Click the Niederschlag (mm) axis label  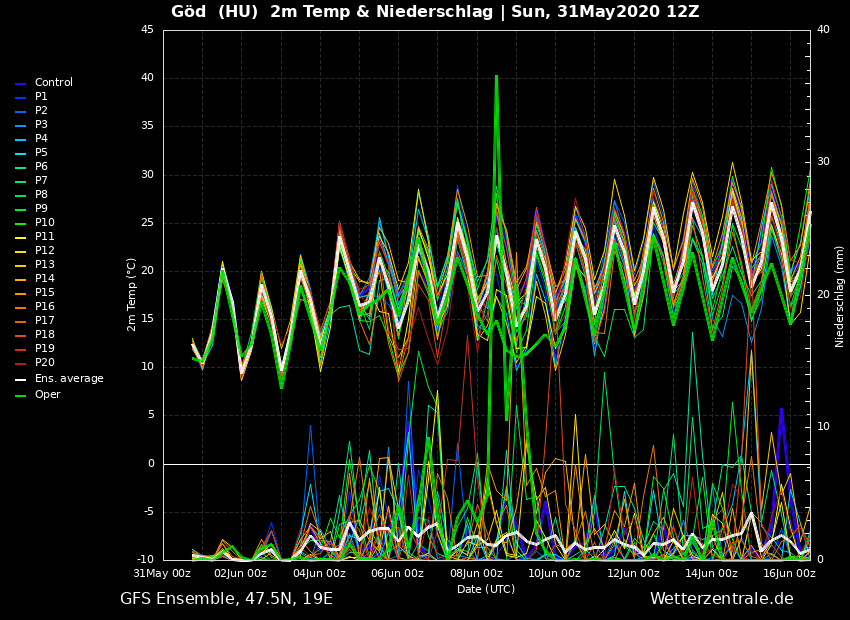(840, 295)
